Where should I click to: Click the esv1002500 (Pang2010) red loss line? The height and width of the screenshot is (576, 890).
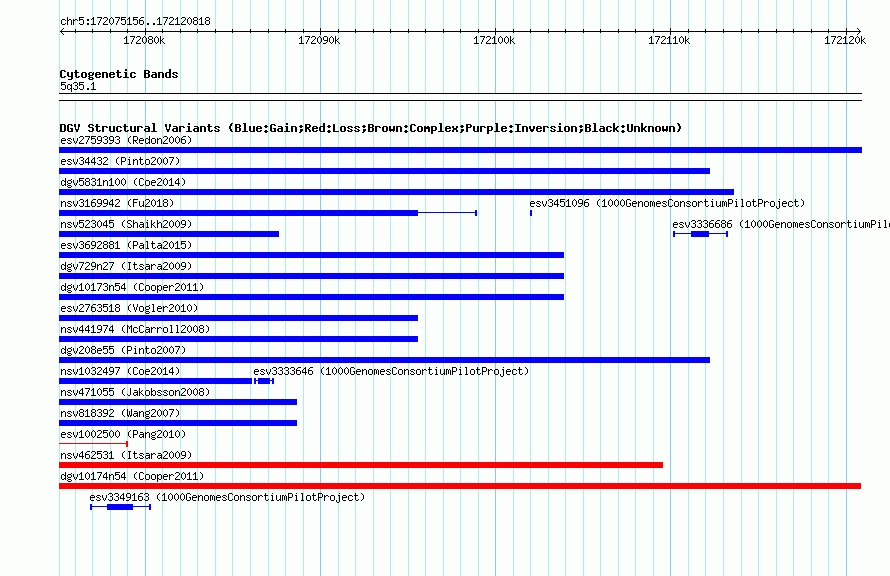coord(93,444)
